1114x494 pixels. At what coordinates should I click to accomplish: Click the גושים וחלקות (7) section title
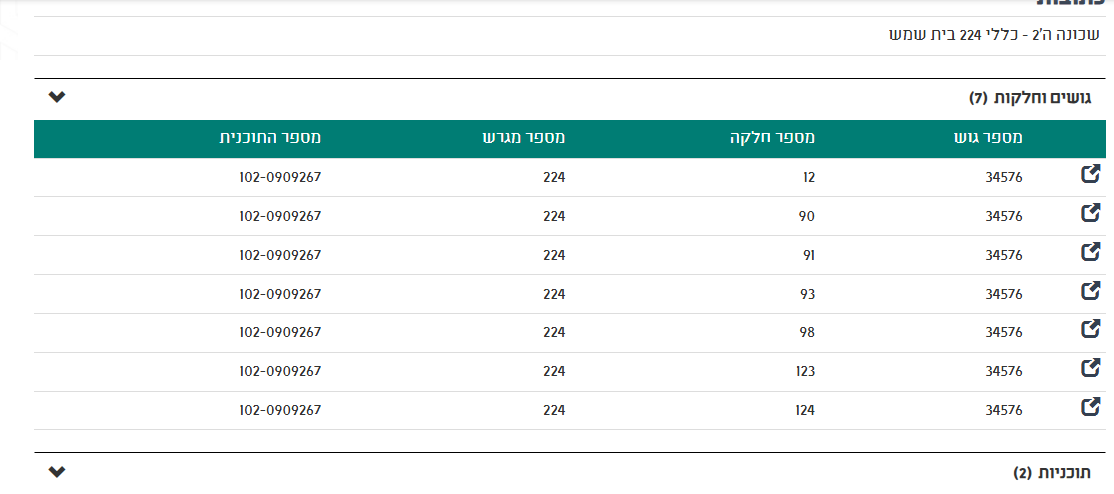1030,97
